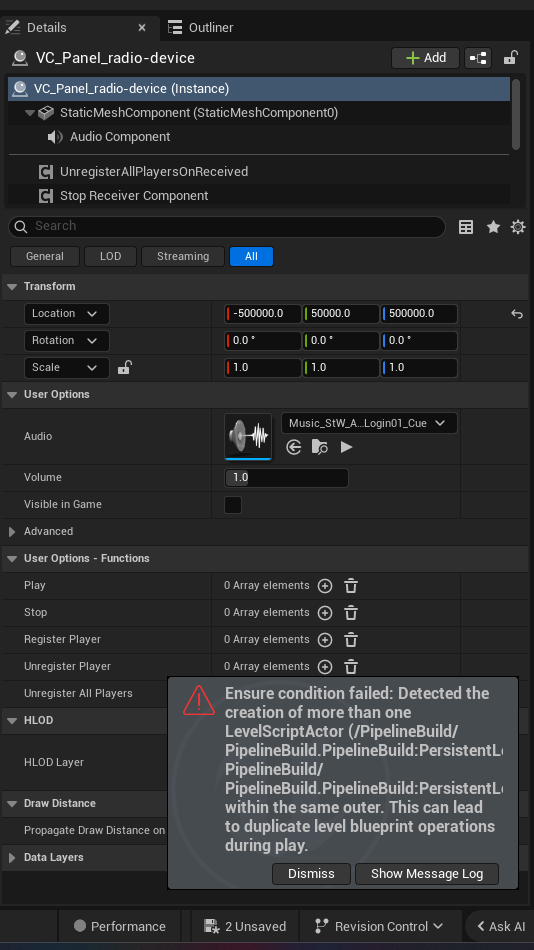Remove all Register Player array elements
534x950 pixels.
point(351,640)
